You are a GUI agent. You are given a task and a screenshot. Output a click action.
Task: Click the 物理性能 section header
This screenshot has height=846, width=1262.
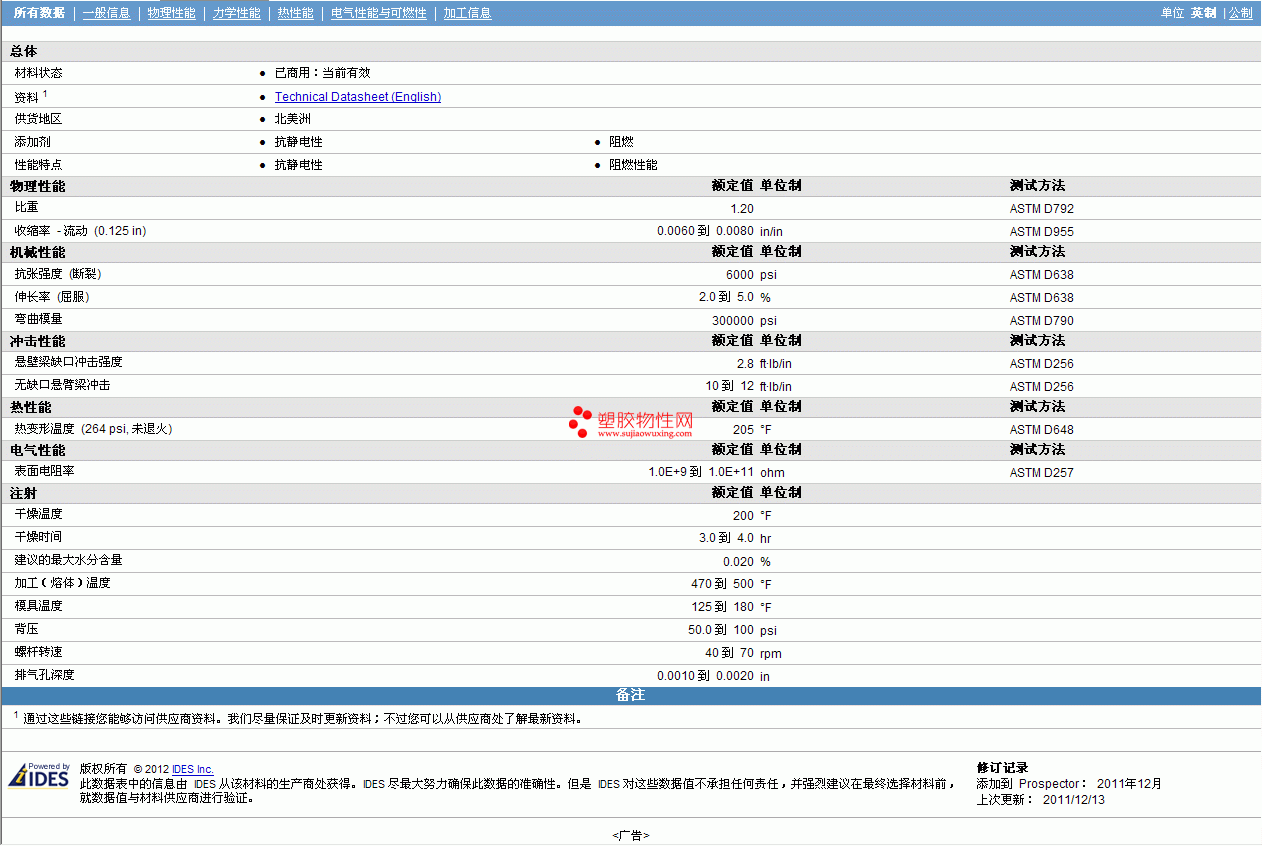pos(38,186)
